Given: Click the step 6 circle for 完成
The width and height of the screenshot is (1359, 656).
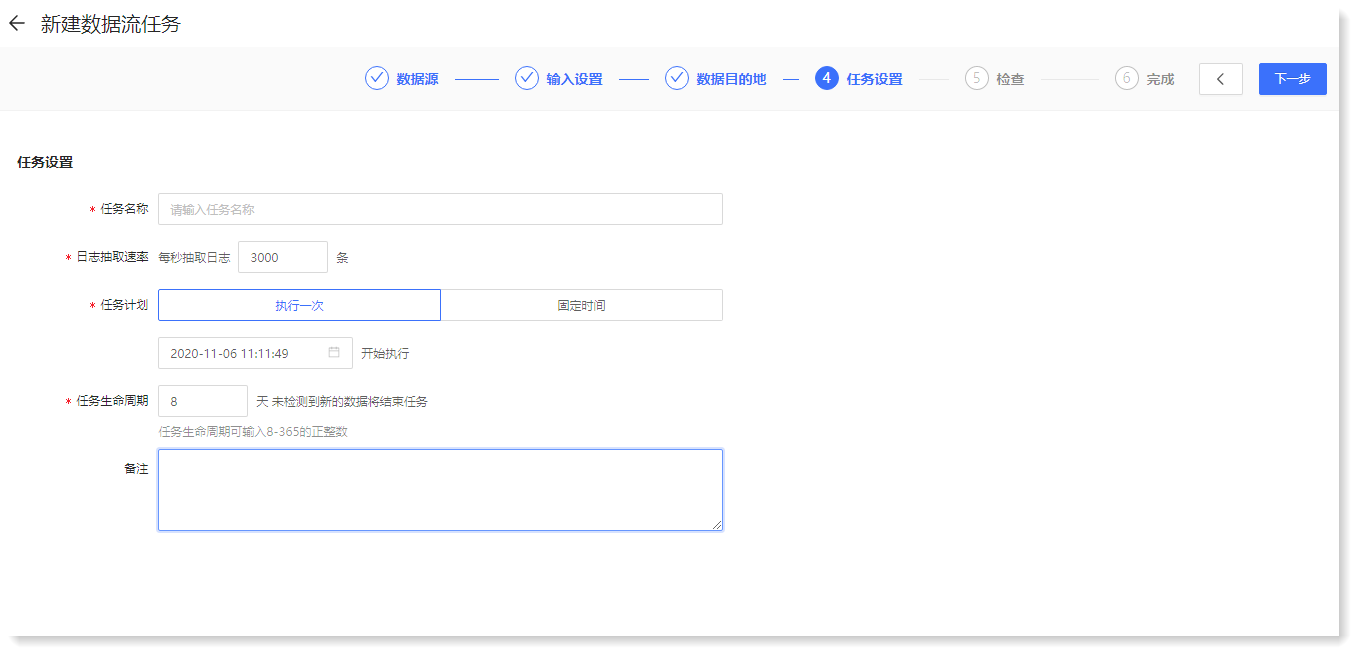Looking at the screenshot, I should pyautogui.click(x=1127, y=78).
